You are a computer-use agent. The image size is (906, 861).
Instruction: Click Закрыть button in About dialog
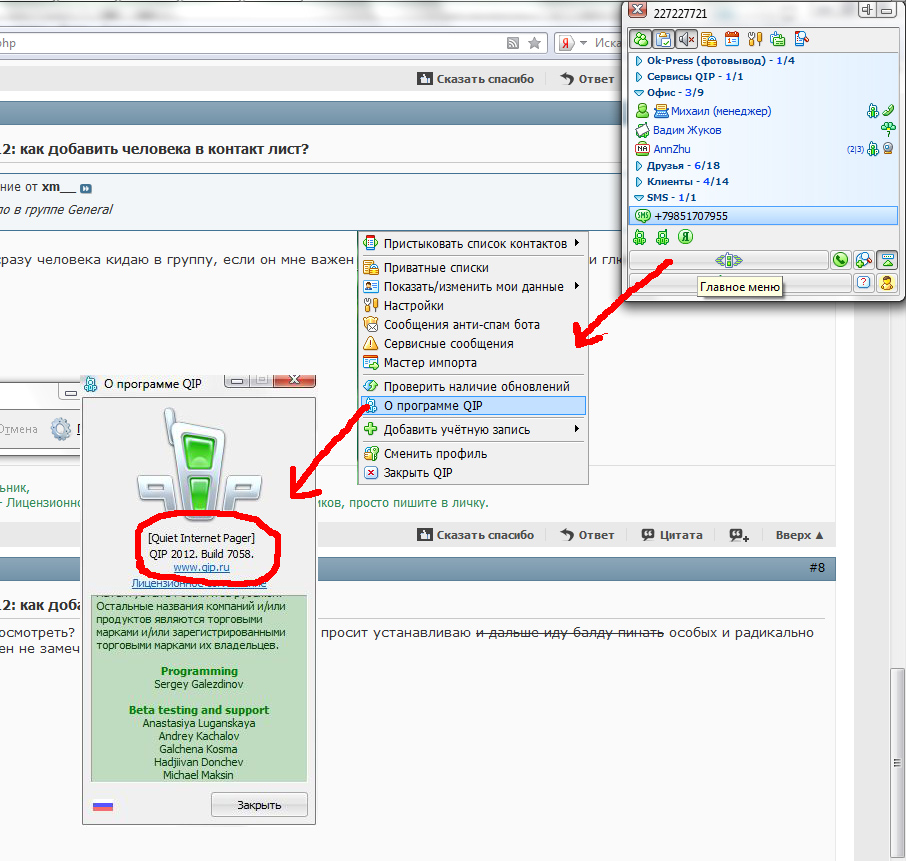pyautogui.click(x=259, y=805)
